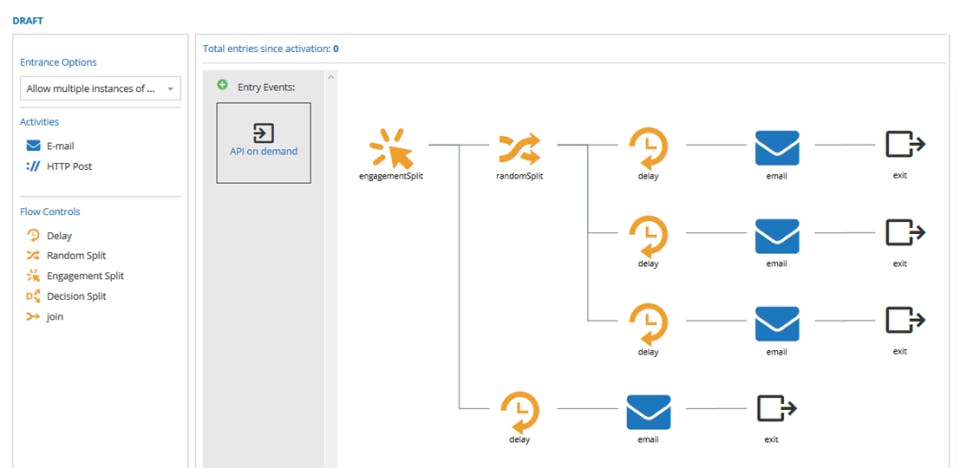
Task: Select the randomSplit node on canvas
Action: click(x=520, y=148)
